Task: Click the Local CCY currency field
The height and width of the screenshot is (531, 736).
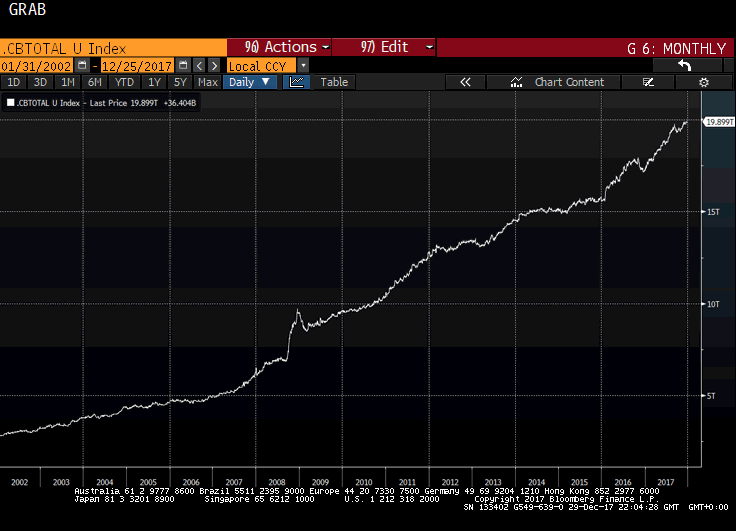Action: (x=261, y=65)
